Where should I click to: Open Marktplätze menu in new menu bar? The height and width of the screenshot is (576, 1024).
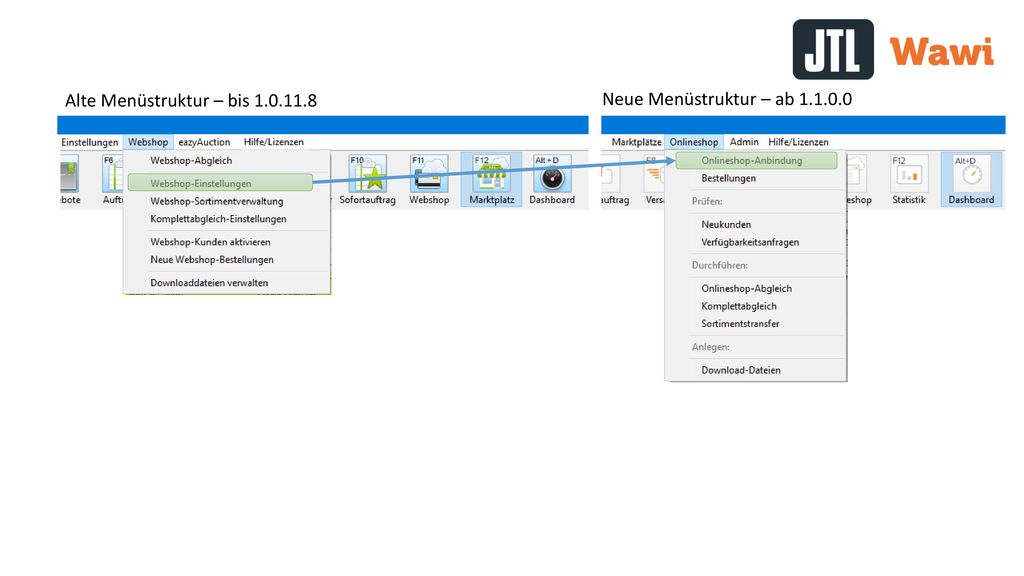click(636, 142)
